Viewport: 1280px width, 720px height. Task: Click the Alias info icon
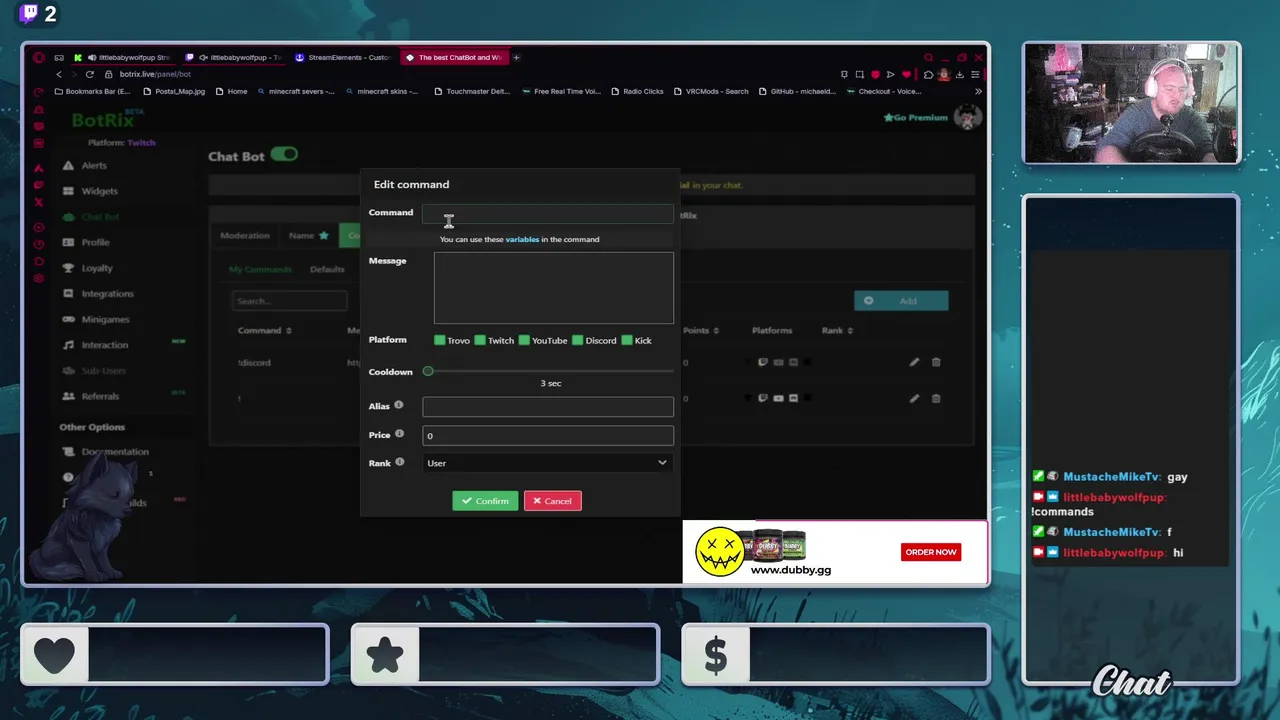coord(398,405)
